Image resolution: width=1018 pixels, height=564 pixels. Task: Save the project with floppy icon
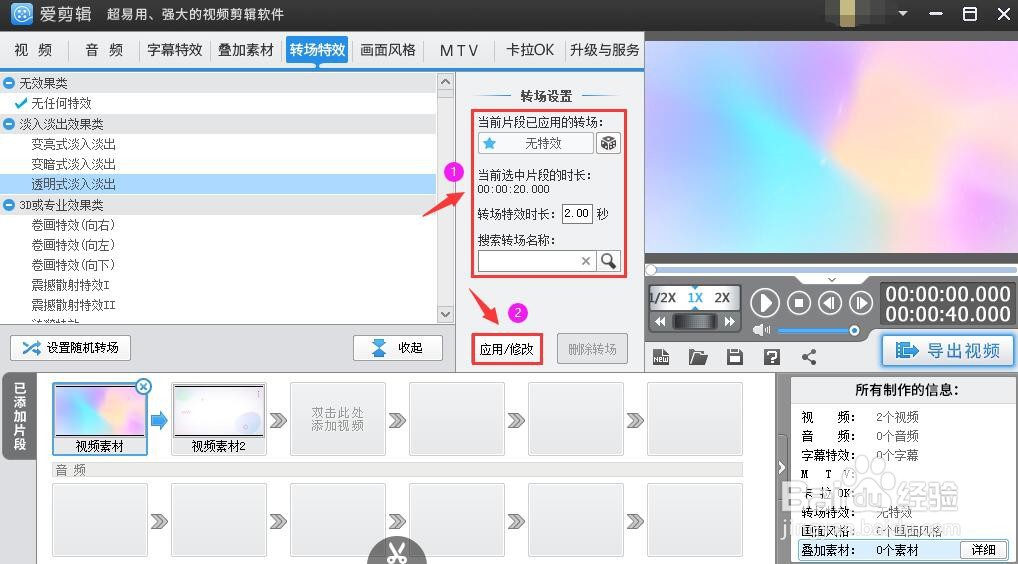[x=735, y=357]
